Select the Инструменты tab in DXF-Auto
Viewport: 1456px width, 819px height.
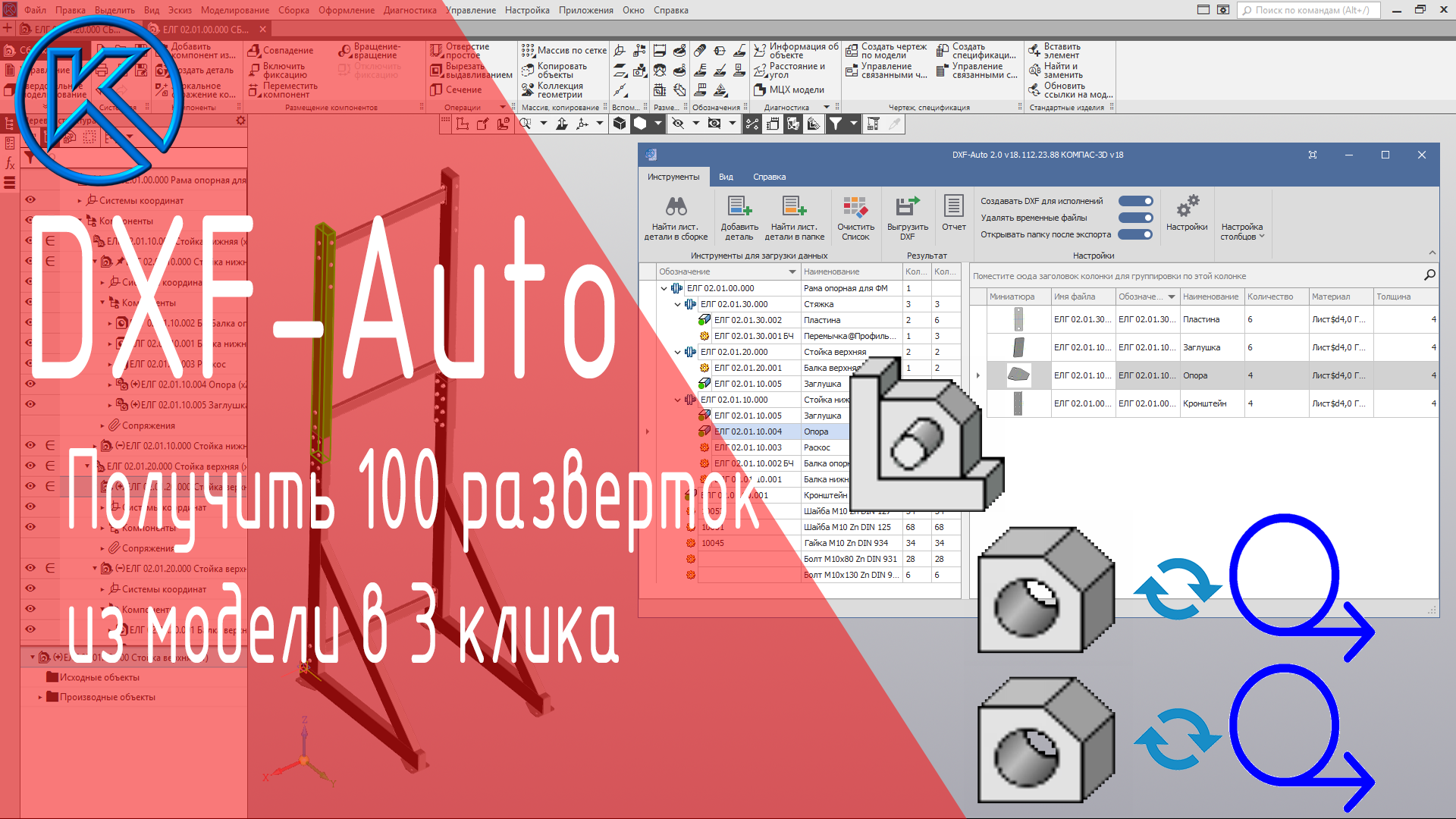click(673, 177)
